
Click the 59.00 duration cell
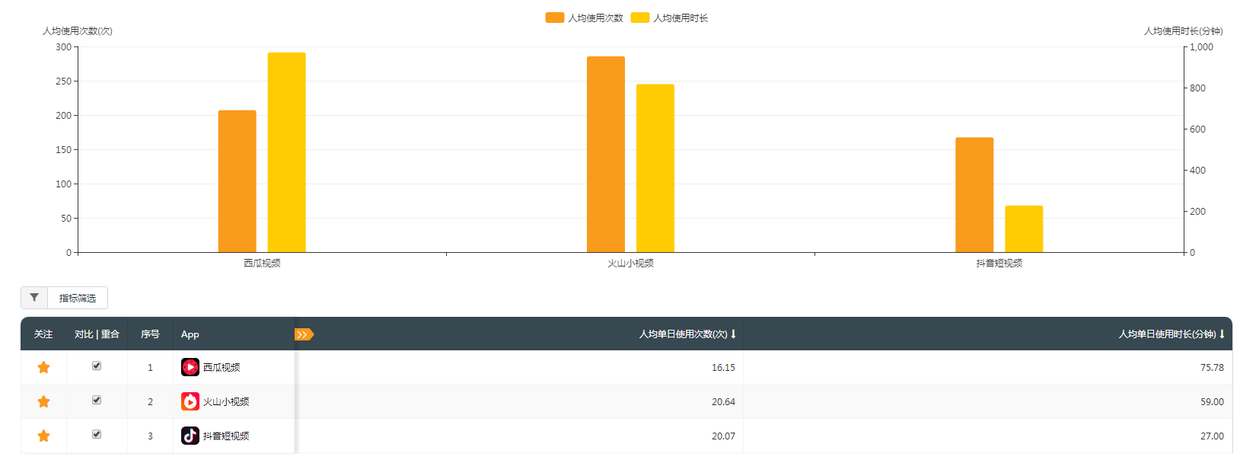pyautogui.click(x=1212, y=402)
